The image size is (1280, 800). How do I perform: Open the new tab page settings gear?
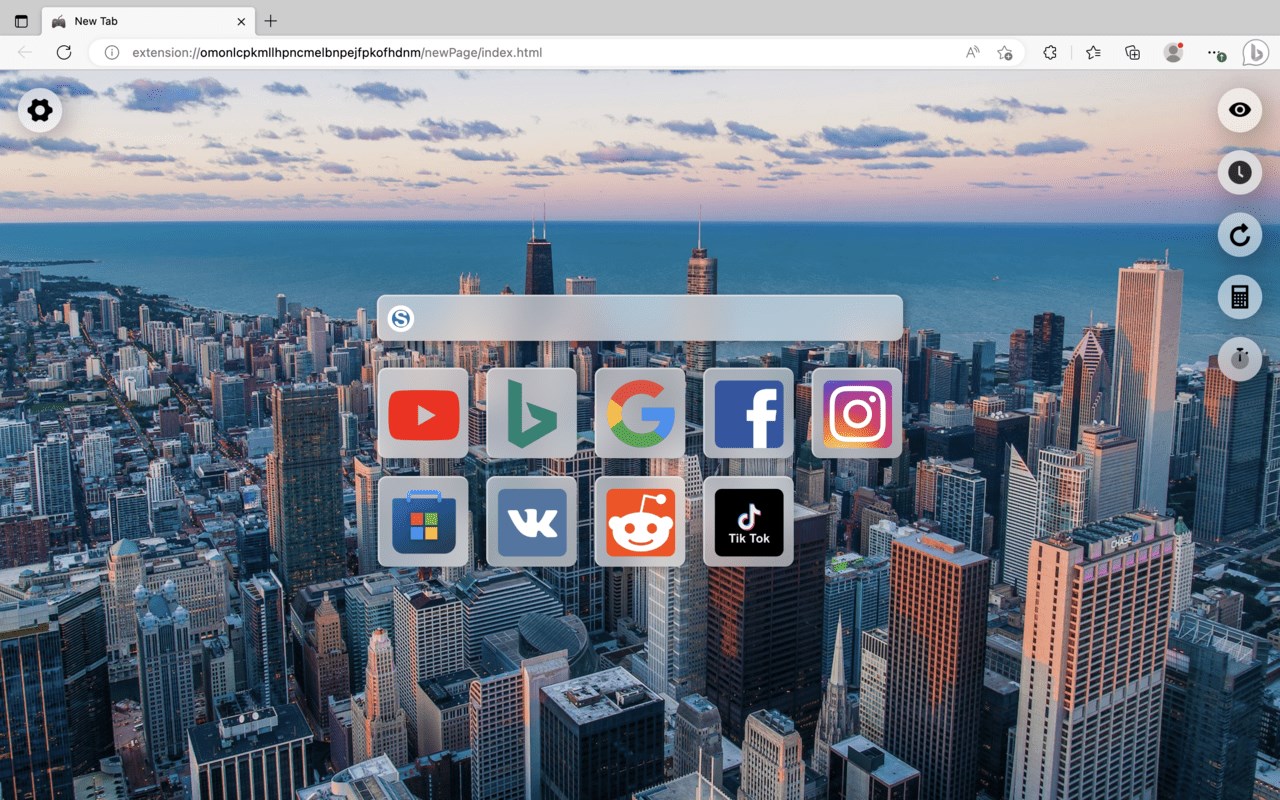(40, 110)
